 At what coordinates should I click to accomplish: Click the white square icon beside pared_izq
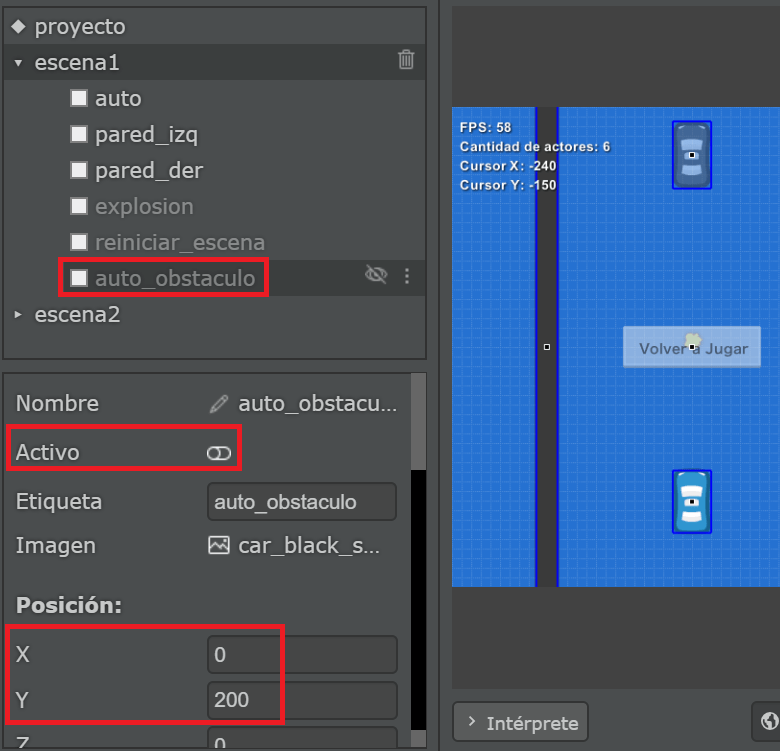(x=79, y=134)
